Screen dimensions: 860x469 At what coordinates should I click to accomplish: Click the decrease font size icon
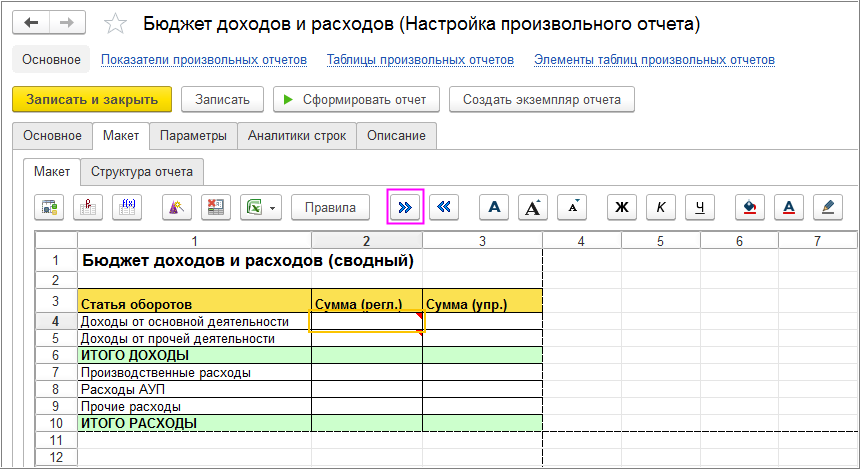click(571, 207)
